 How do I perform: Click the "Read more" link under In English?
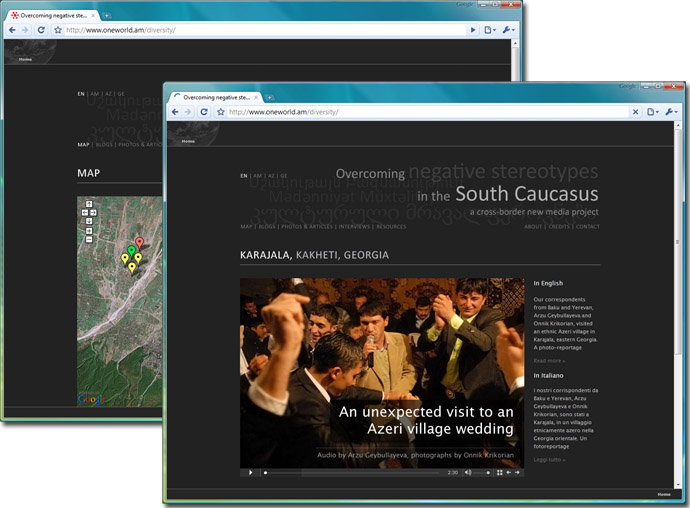pos(549,360)
